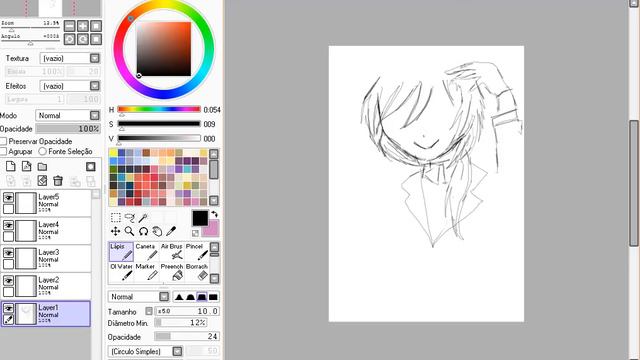The image size is (640, 360).
Task: Choose the Preench bucket fill tool
Action: pos(171,272)
